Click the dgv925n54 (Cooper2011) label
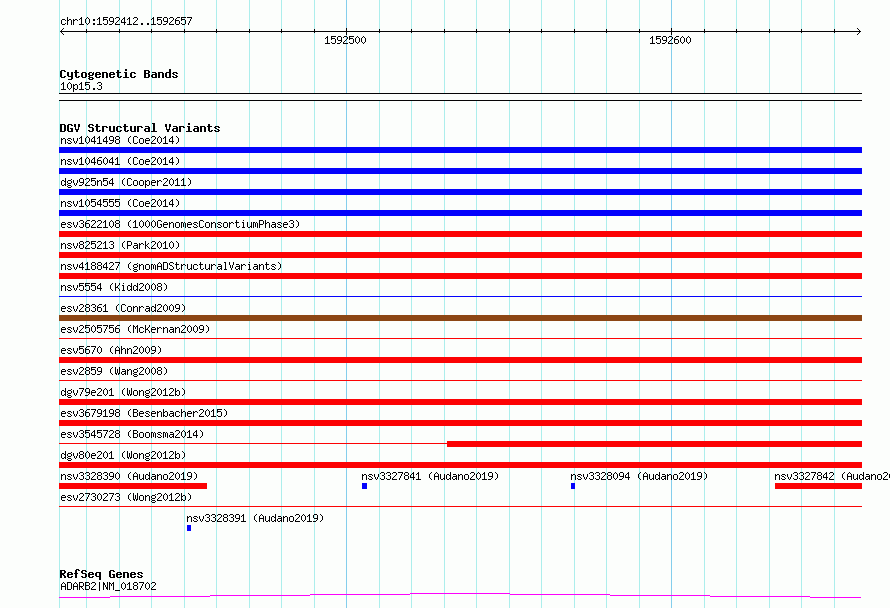The width and height of the screenshot is (890, 608). (126, 182)
